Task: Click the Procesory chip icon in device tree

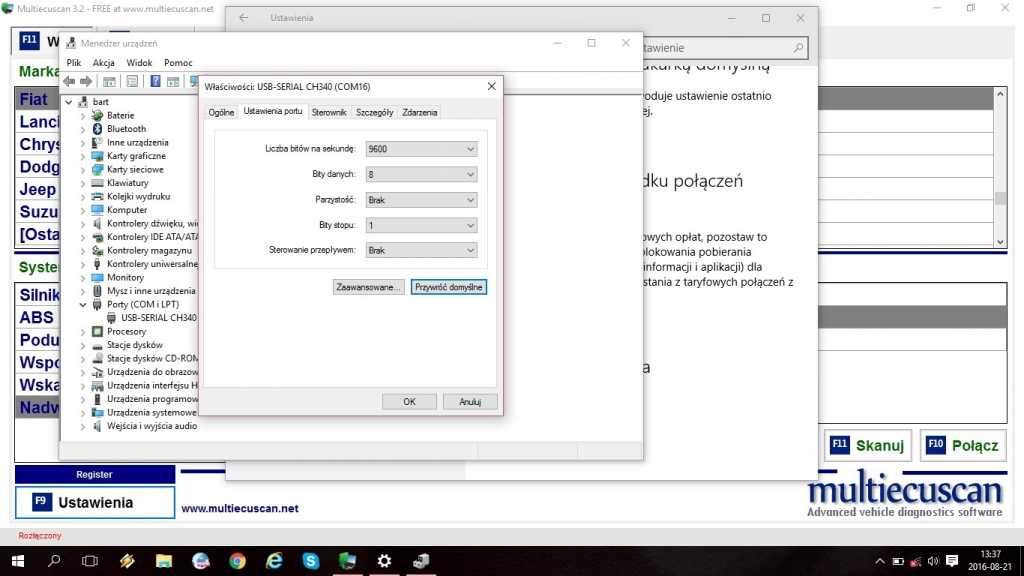Action: (x=97, y=331)
